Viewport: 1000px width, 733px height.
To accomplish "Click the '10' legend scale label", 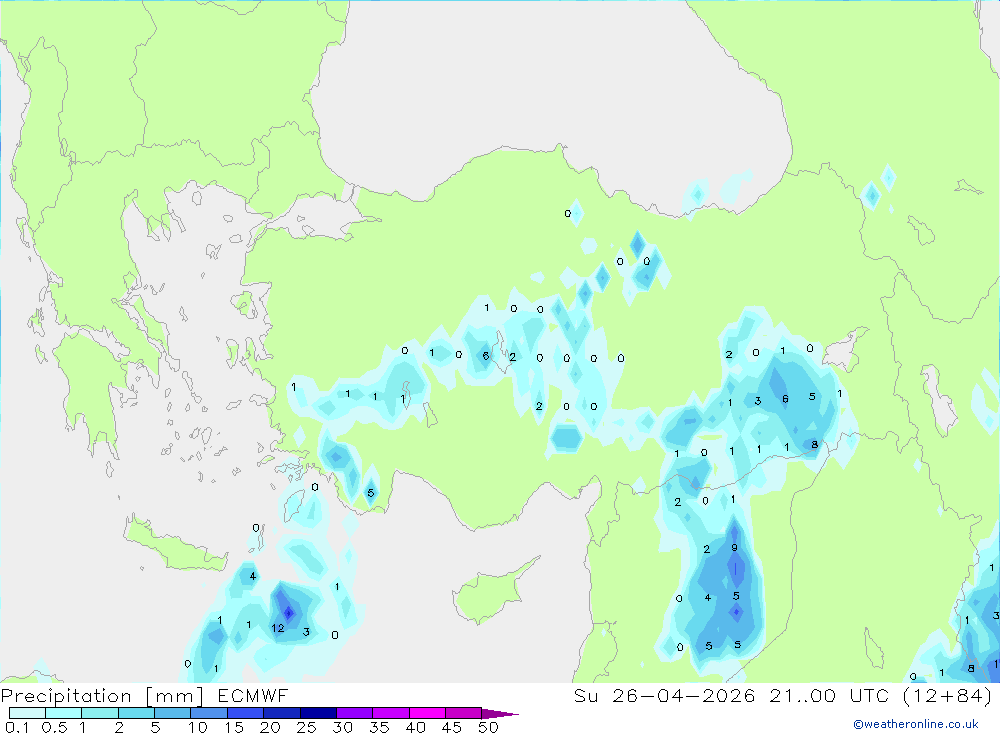I will click(197, 727).
